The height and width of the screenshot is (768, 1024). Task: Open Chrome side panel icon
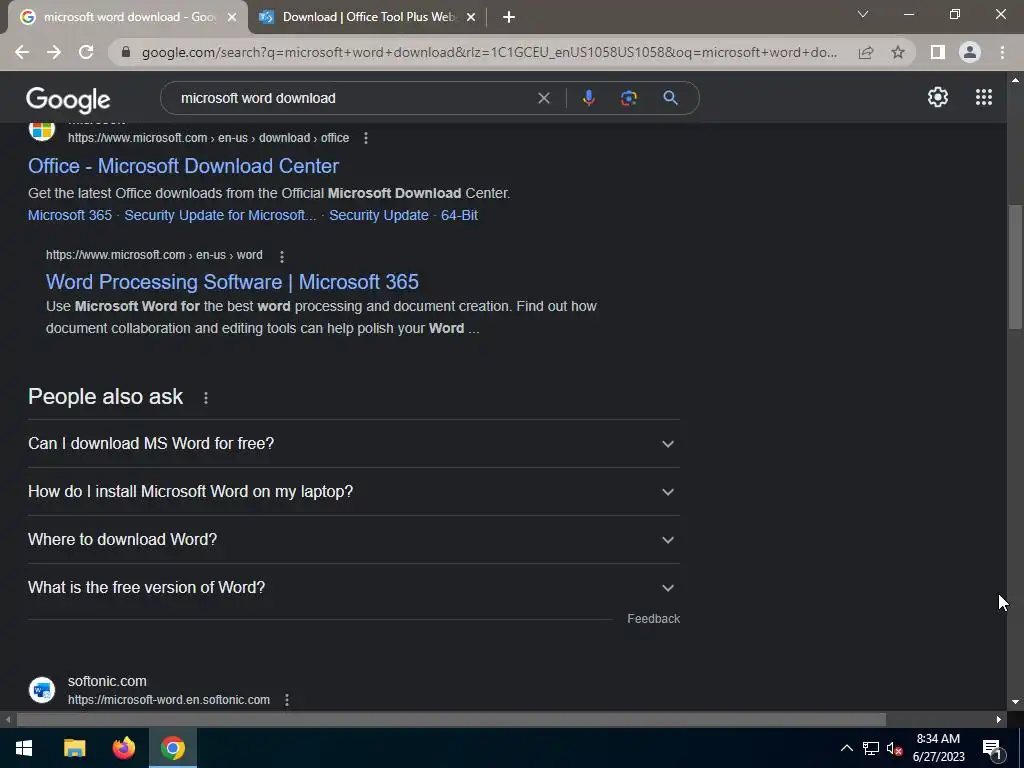(938, 52)
